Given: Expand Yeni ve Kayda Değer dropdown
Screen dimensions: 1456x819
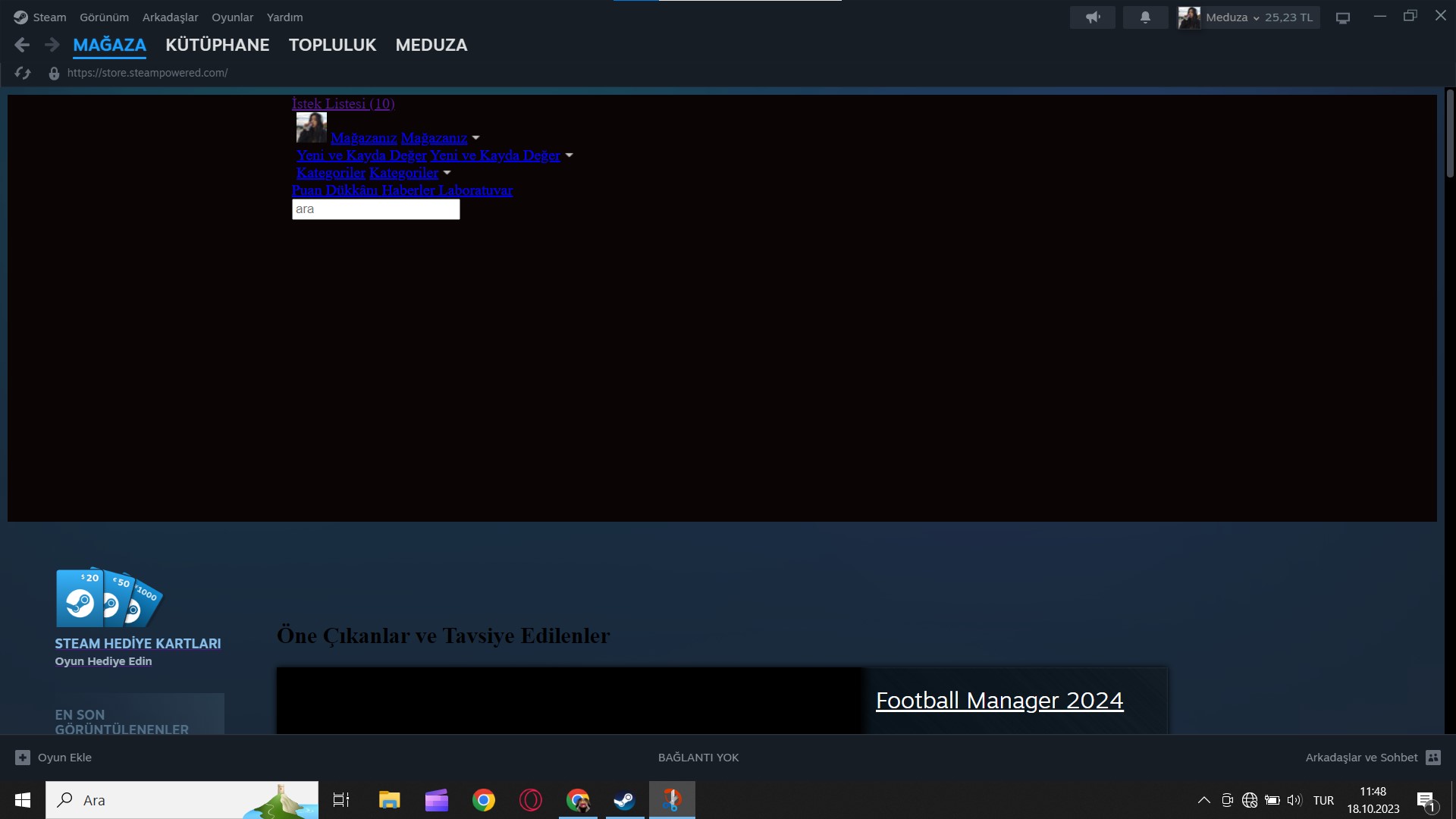Looking at the screenshot, I should tap(569, 155).
